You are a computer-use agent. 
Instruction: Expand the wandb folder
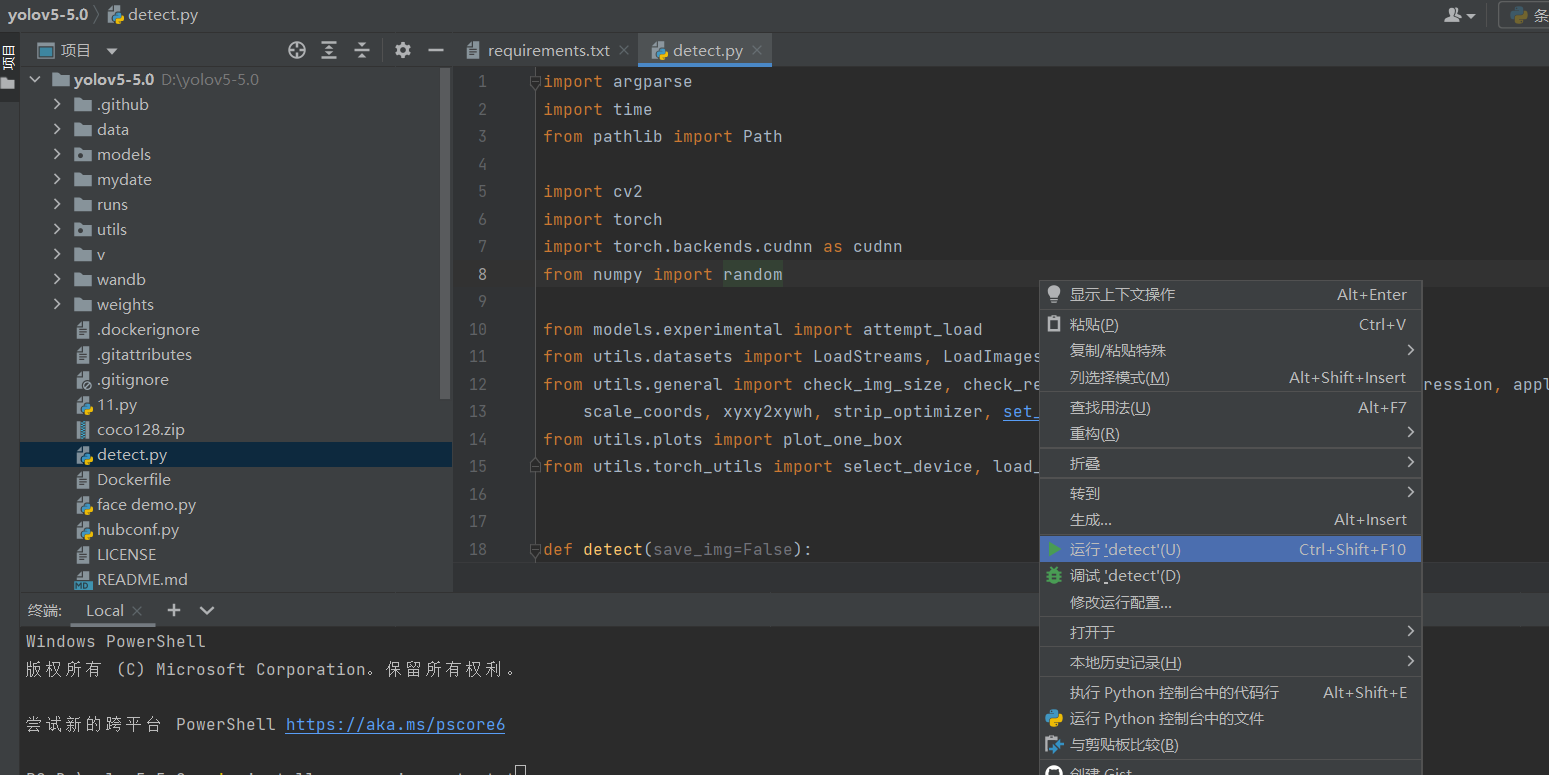[x=58, y=279]
